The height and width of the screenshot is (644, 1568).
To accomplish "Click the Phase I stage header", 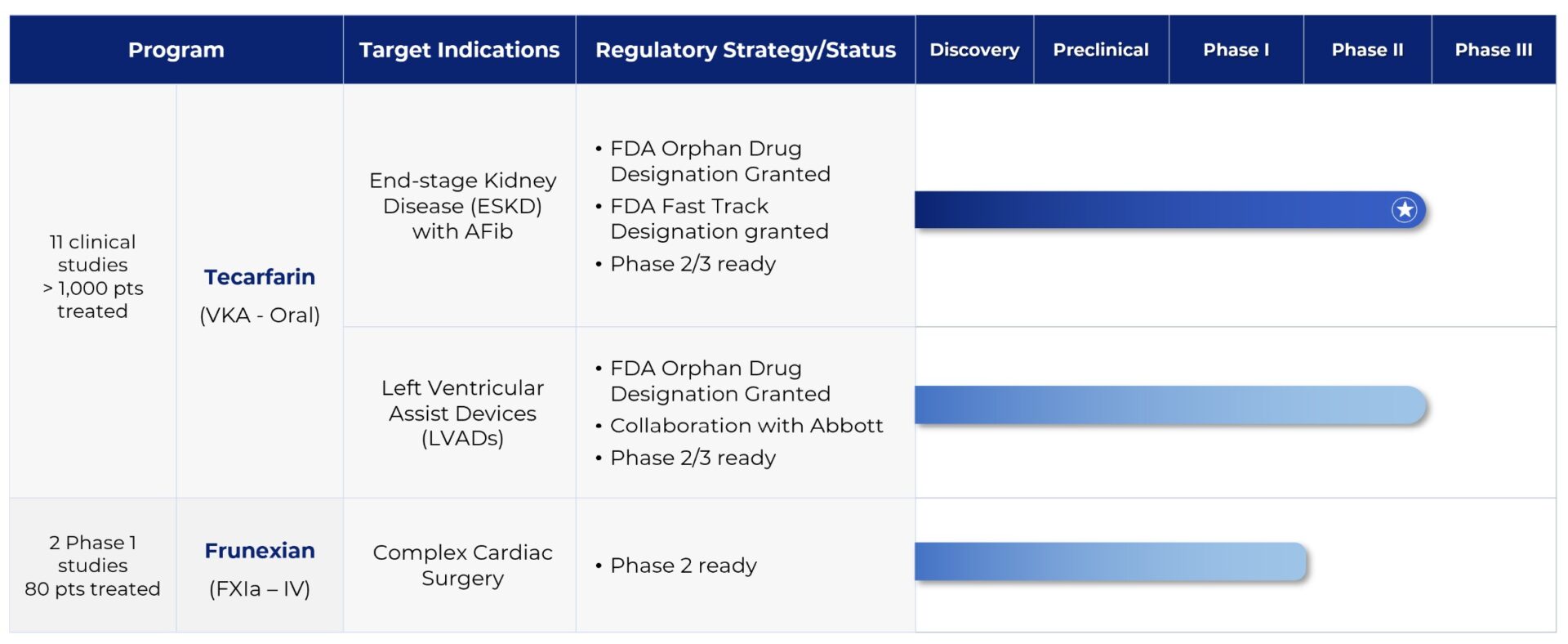I will [x=1236, y=50].
